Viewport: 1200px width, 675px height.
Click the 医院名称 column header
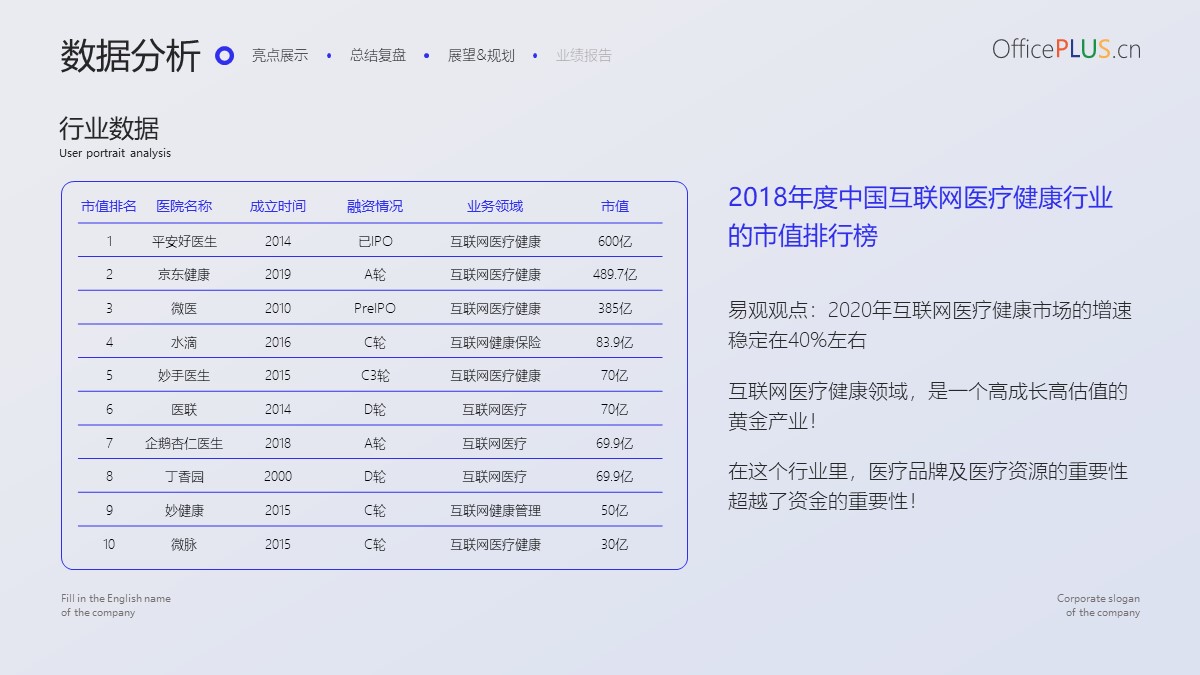[184, 206]
